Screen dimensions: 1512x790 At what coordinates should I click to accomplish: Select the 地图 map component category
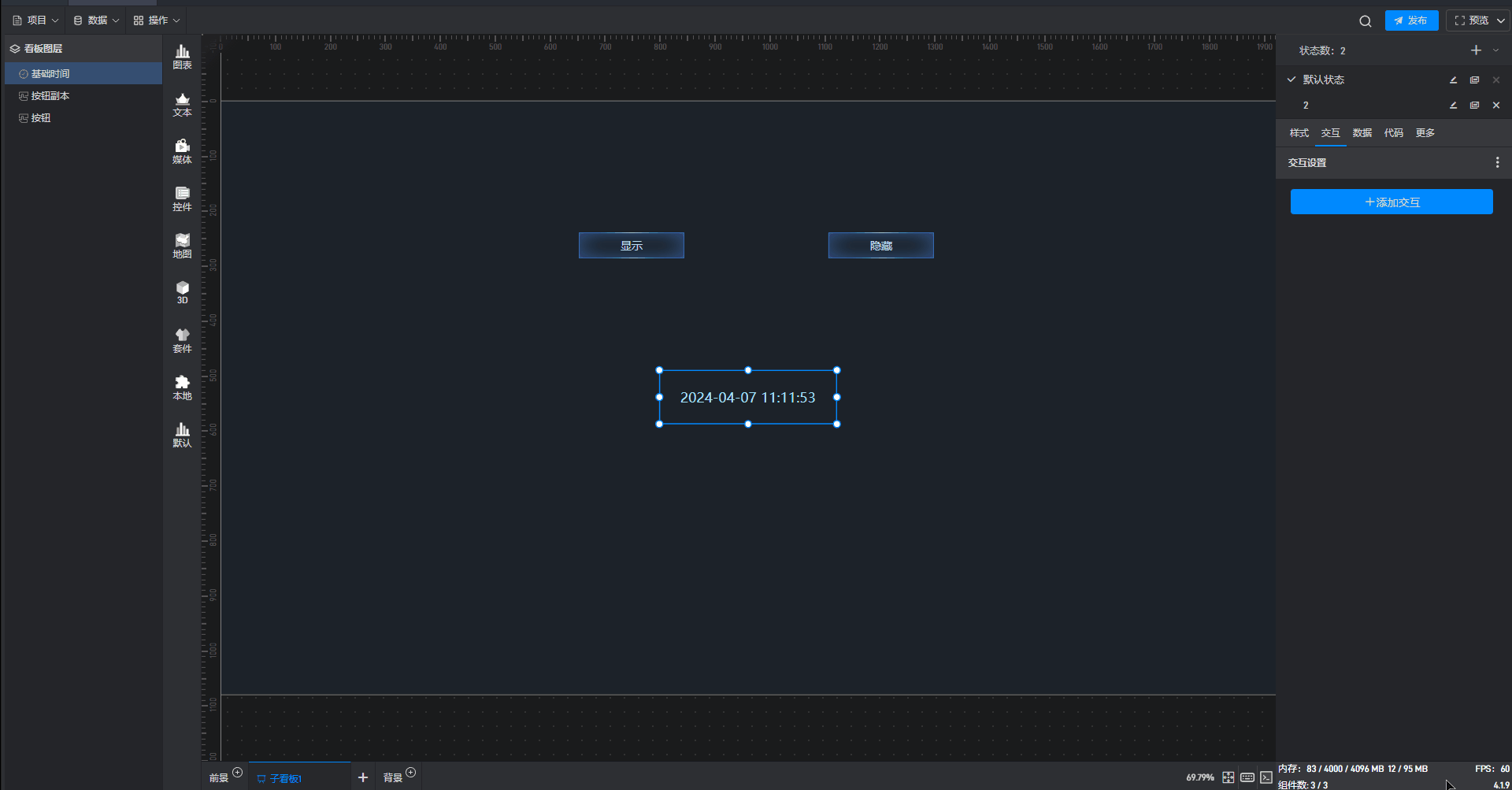click(182, 246)
